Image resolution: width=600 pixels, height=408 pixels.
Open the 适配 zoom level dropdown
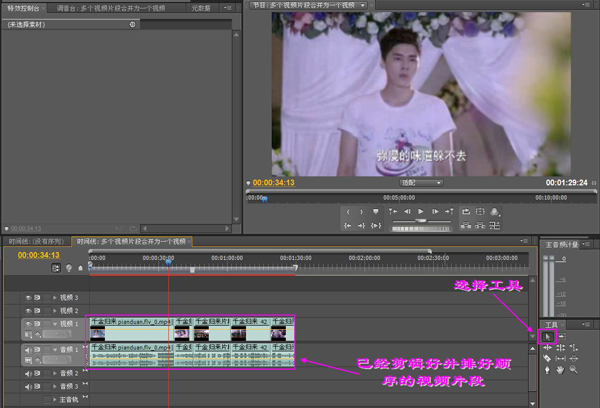pos(421,183)
